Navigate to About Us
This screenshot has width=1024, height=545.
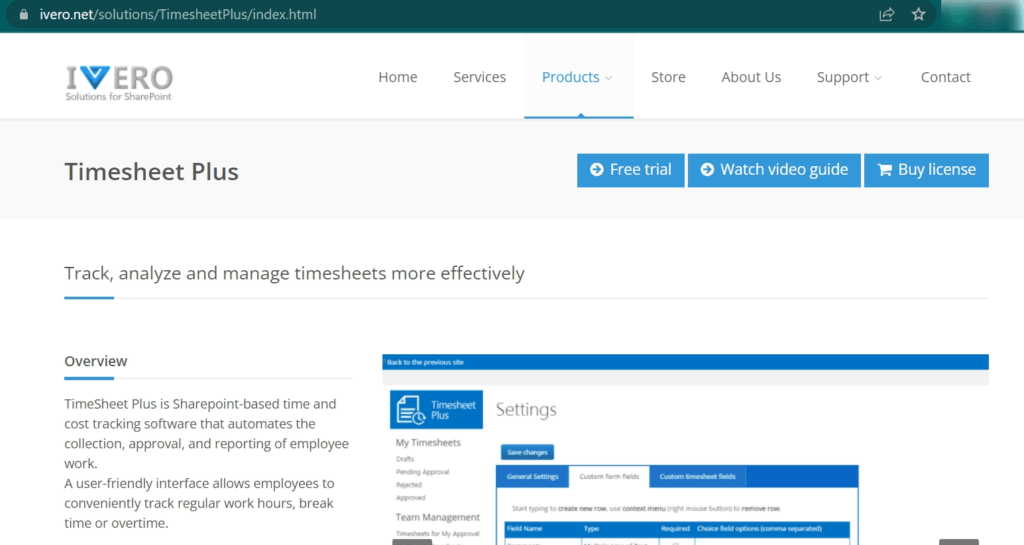click(x=751, y=77)
